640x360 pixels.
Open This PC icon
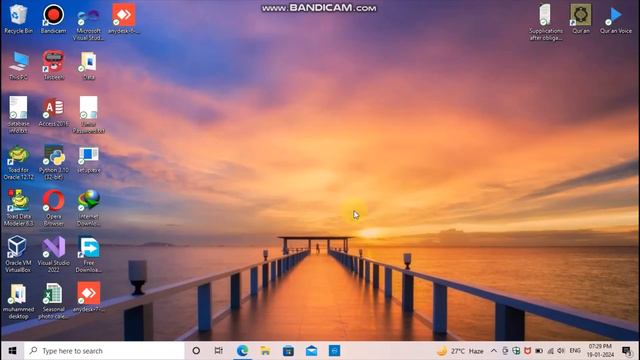pyautogui.click(x=18, y=65)
